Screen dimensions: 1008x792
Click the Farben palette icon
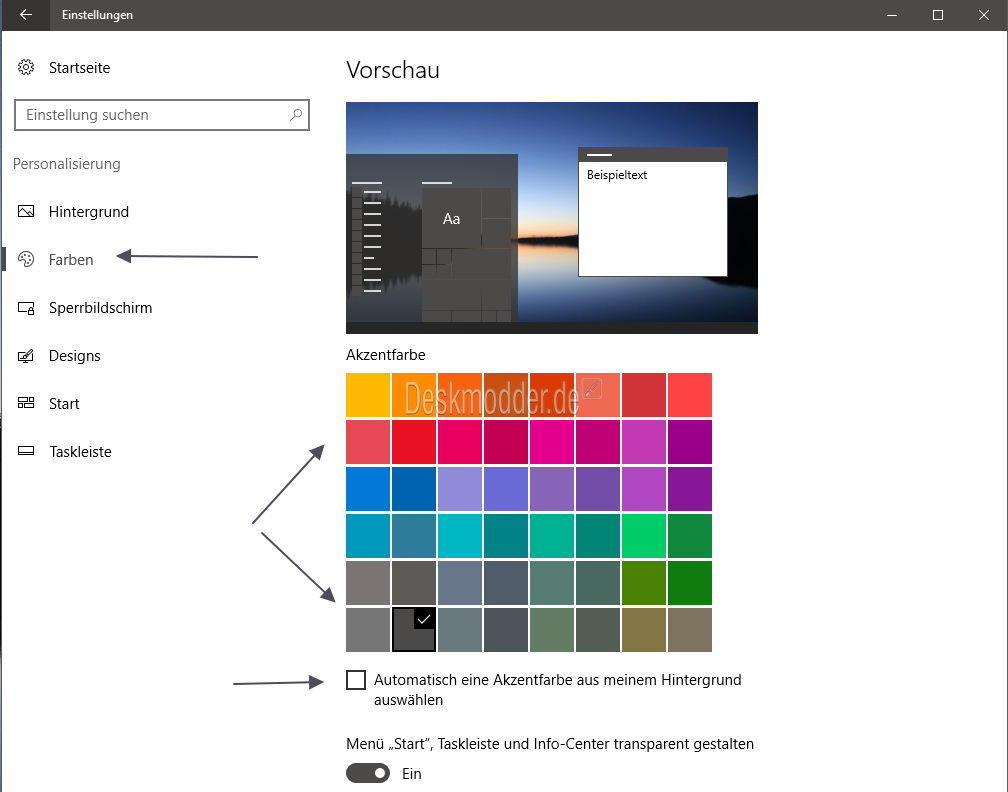click(x=25, y=259)
